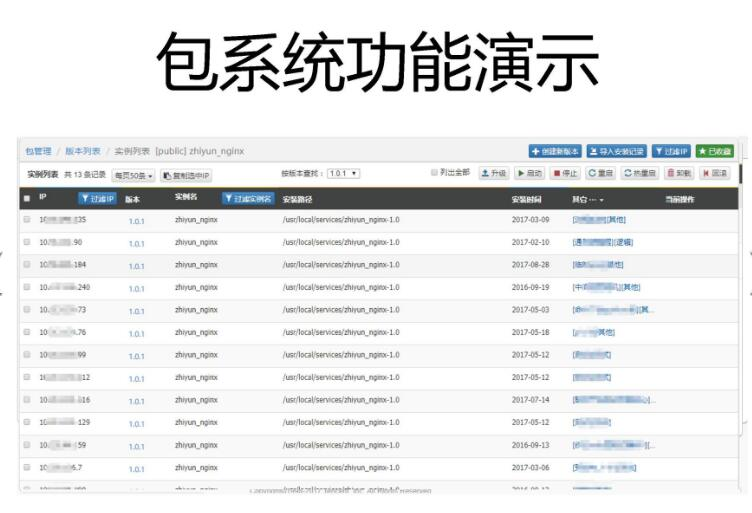This screenshot has height=513, width=752.
Task: Click the 升级 upgrade button
Action: pyautogui.click(x=494, y=173)
